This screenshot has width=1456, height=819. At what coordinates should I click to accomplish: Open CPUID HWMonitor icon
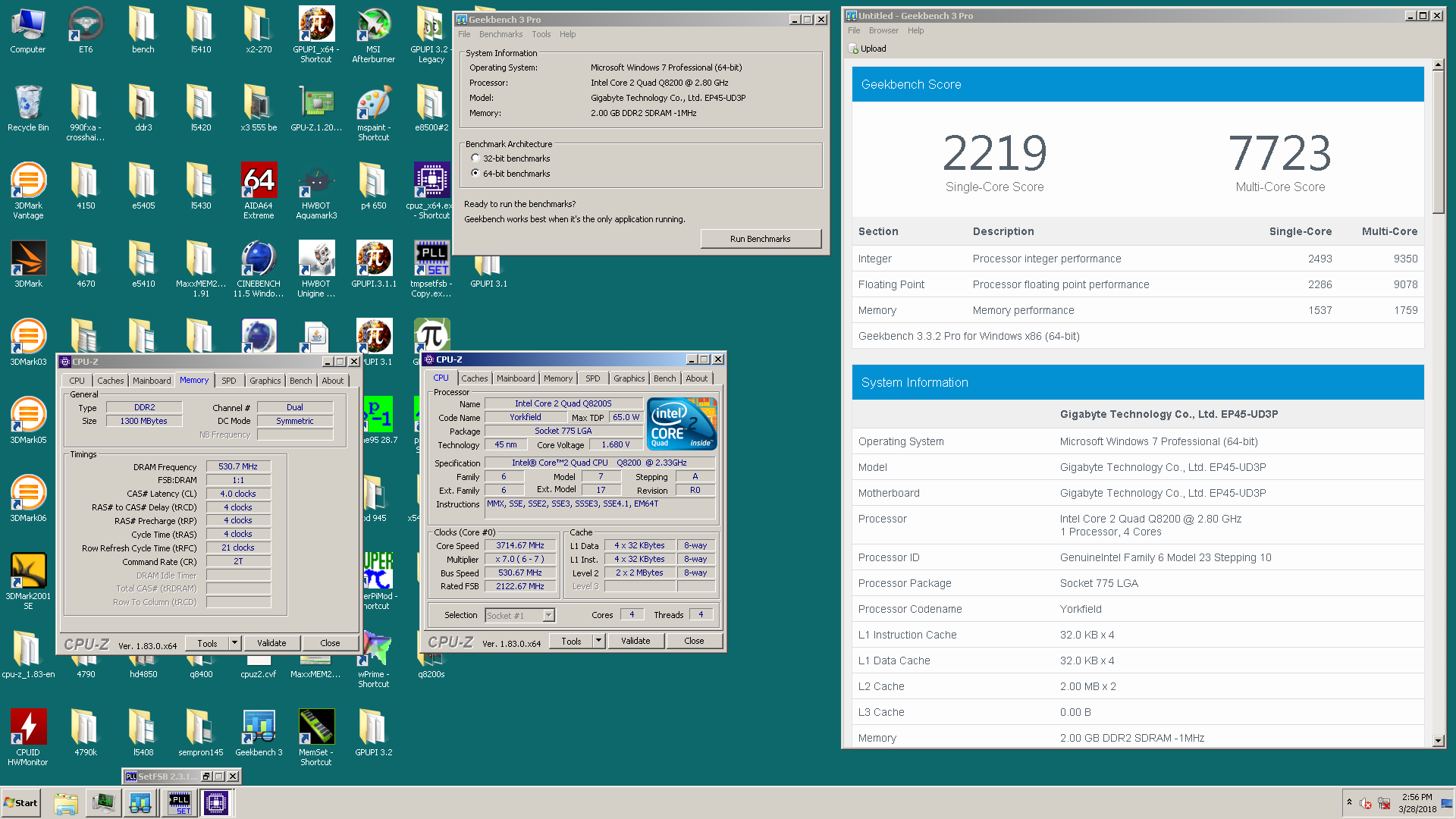pos(28,739)
